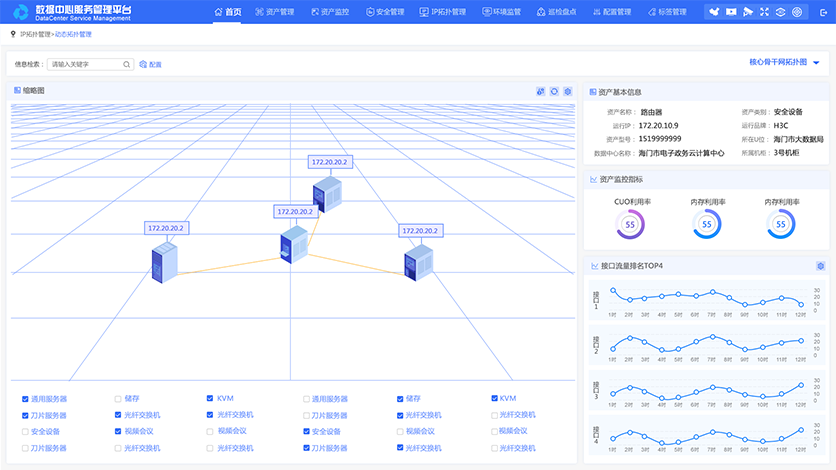Click the circular target icon in header

[x=797, y=12]
